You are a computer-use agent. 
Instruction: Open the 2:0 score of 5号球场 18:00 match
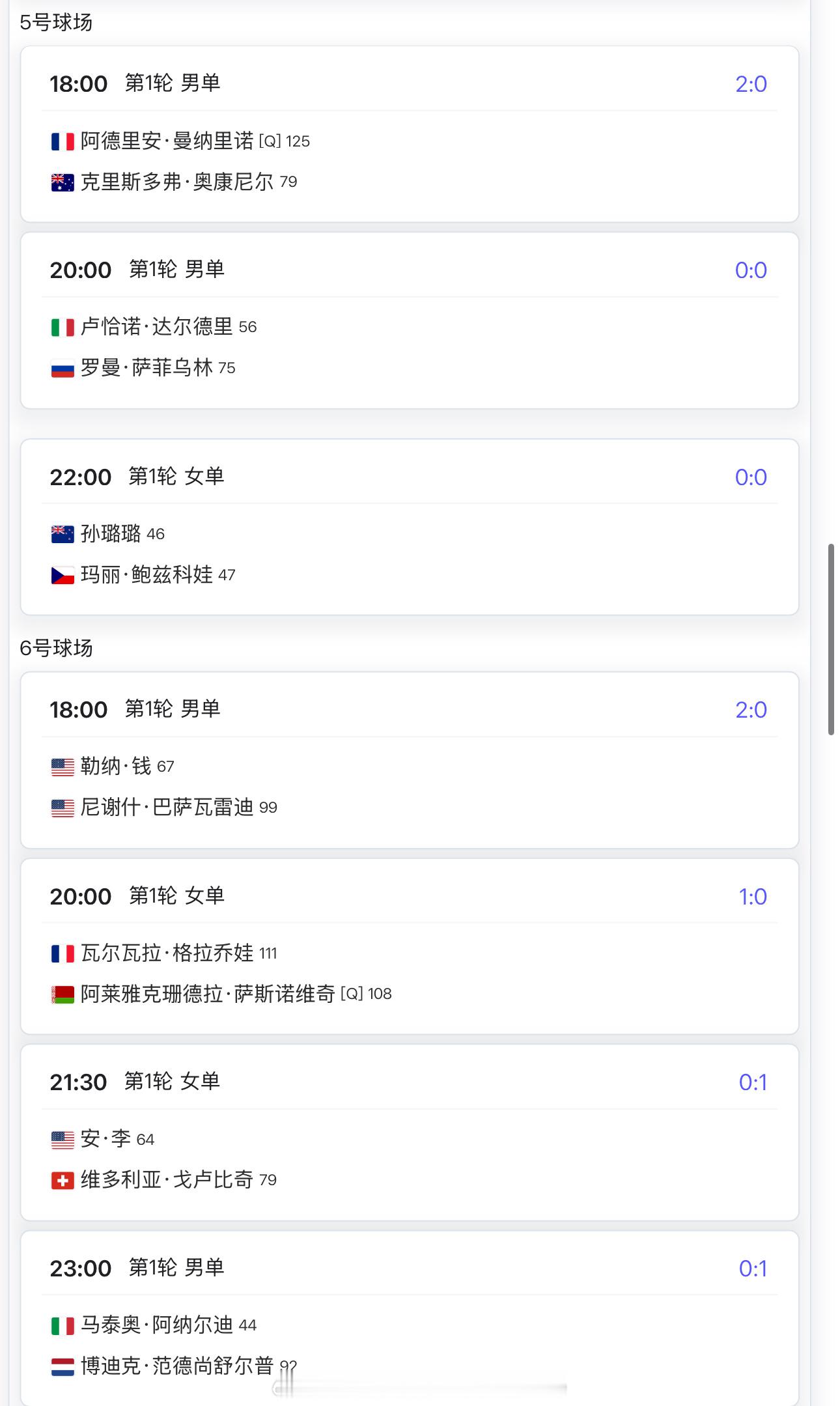(751, 84)
